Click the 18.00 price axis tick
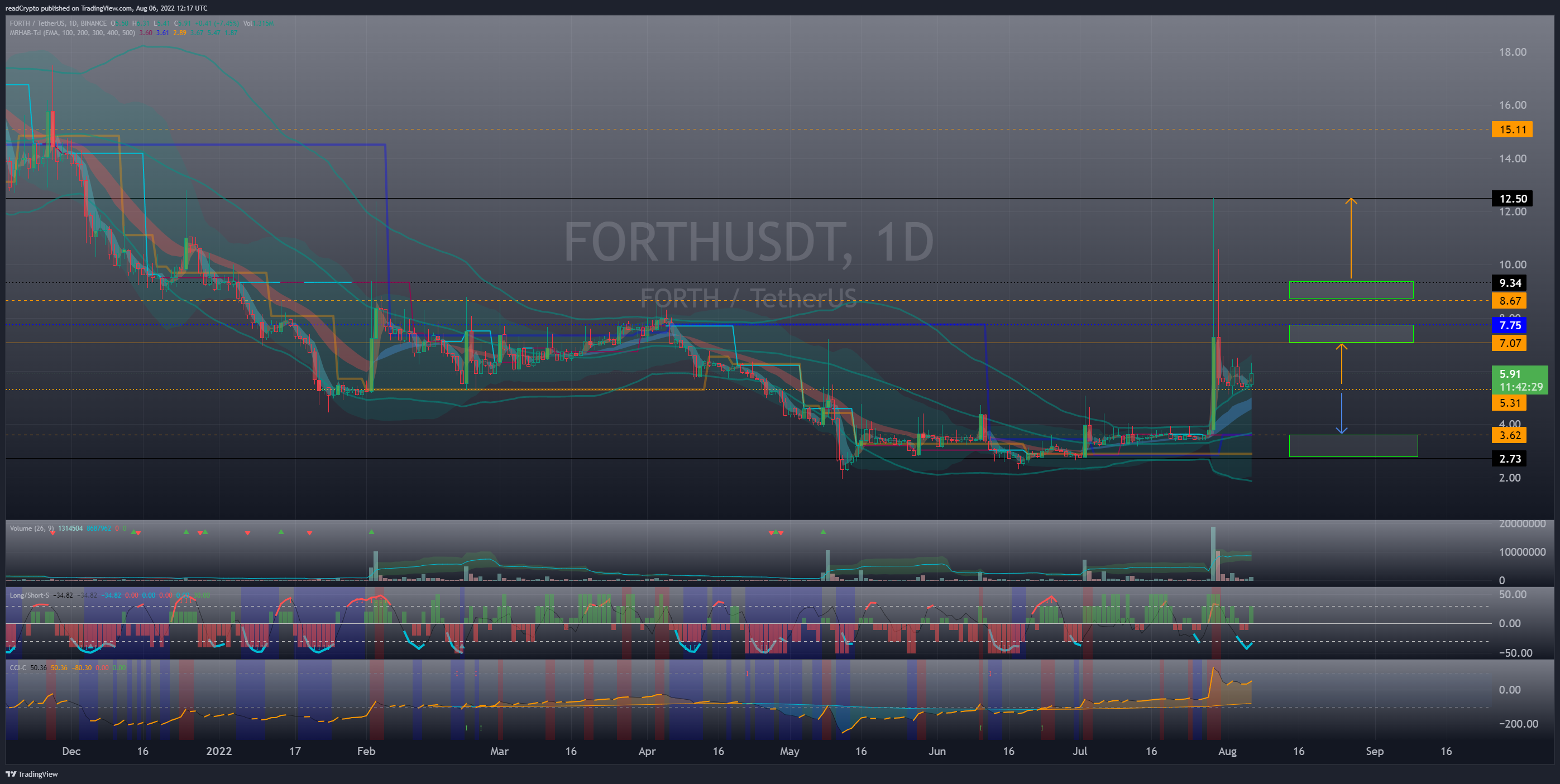1560x784 pixels. (1512, 52)
